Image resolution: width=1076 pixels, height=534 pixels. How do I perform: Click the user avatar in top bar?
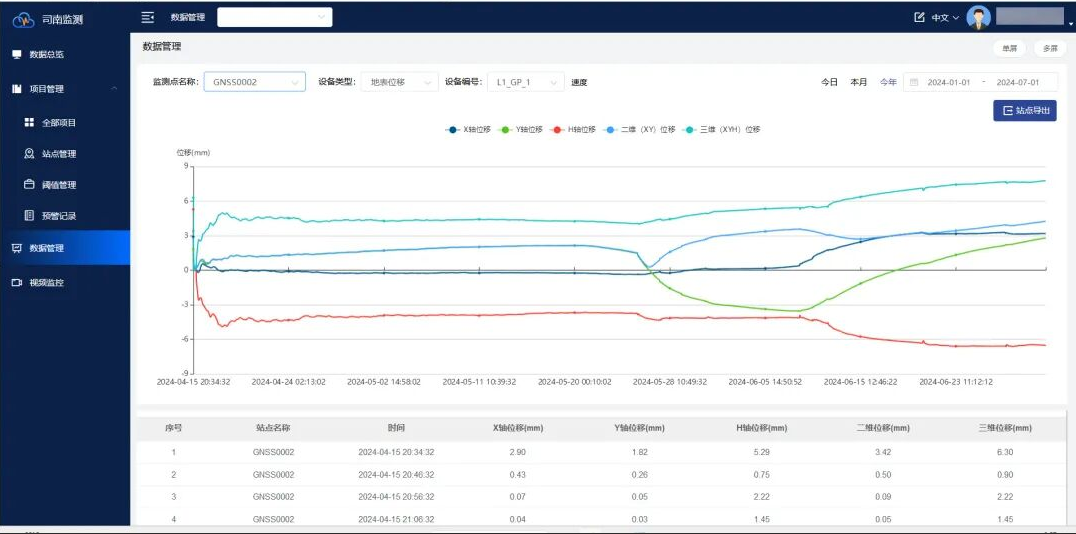coord(979,17)
